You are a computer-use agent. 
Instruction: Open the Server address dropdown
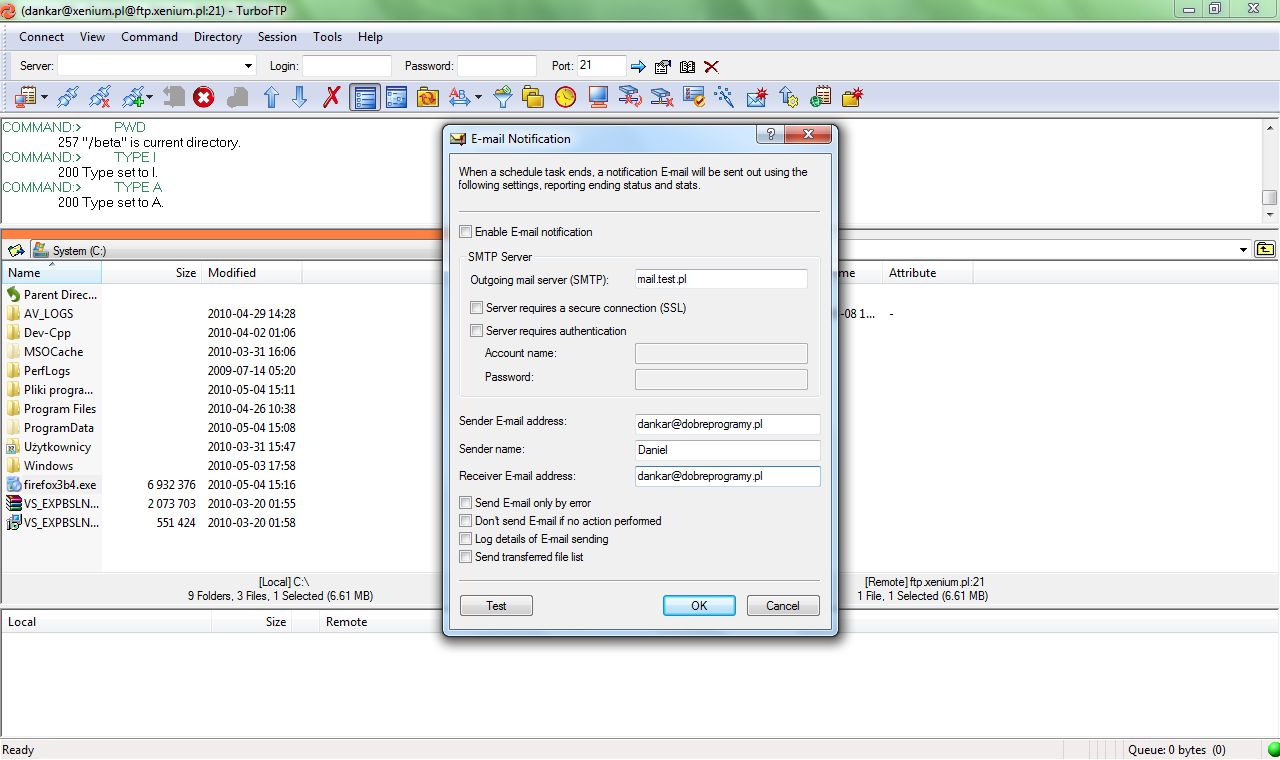[249, 66]
